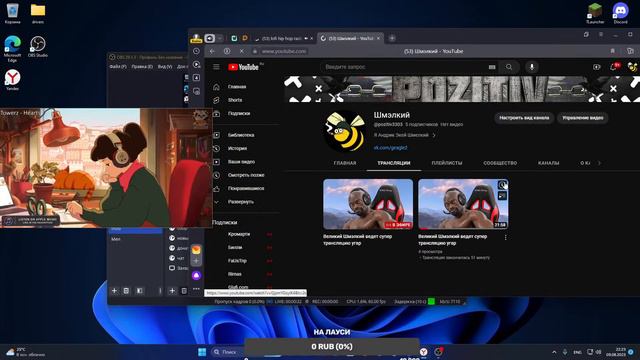Open the ГЛАВНАЯ channel tab

[x=345, y=163]
